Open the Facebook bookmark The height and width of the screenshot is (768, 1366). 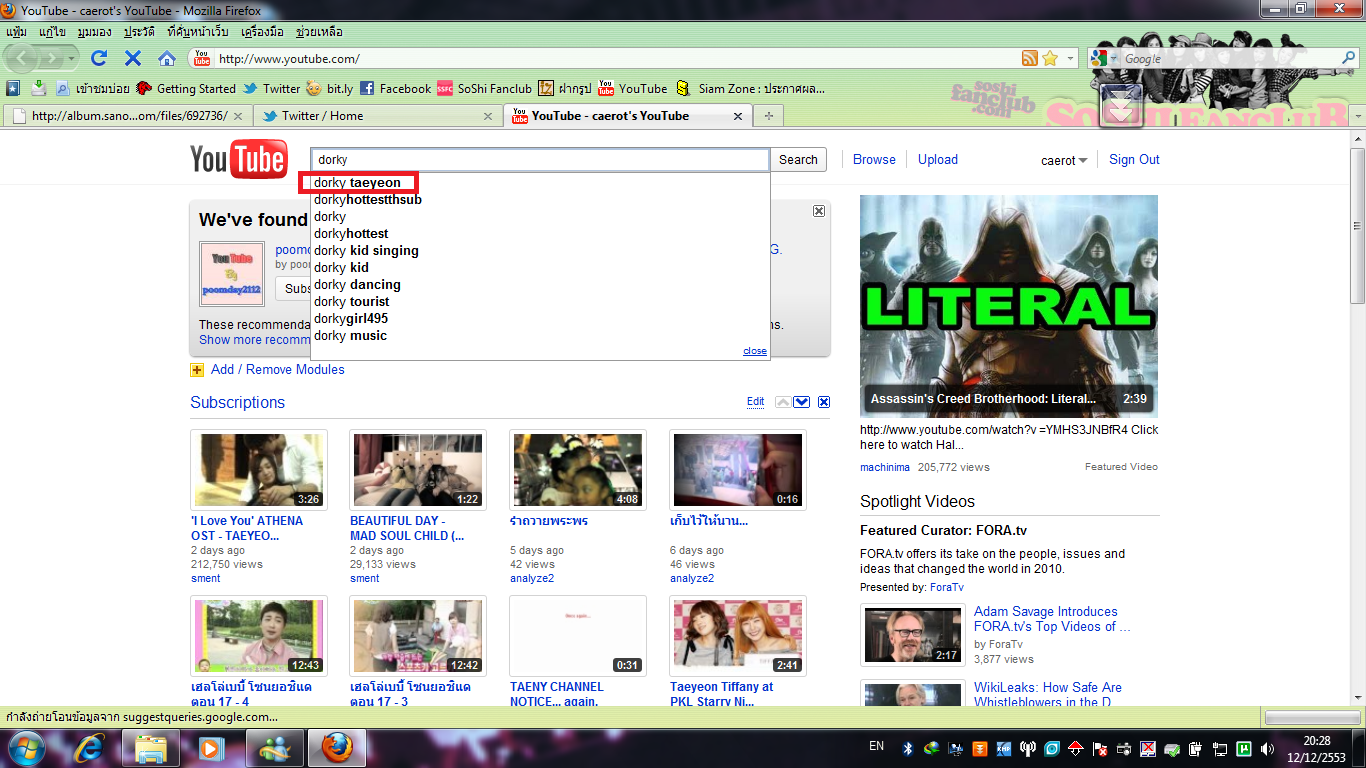tap(395, 88)
